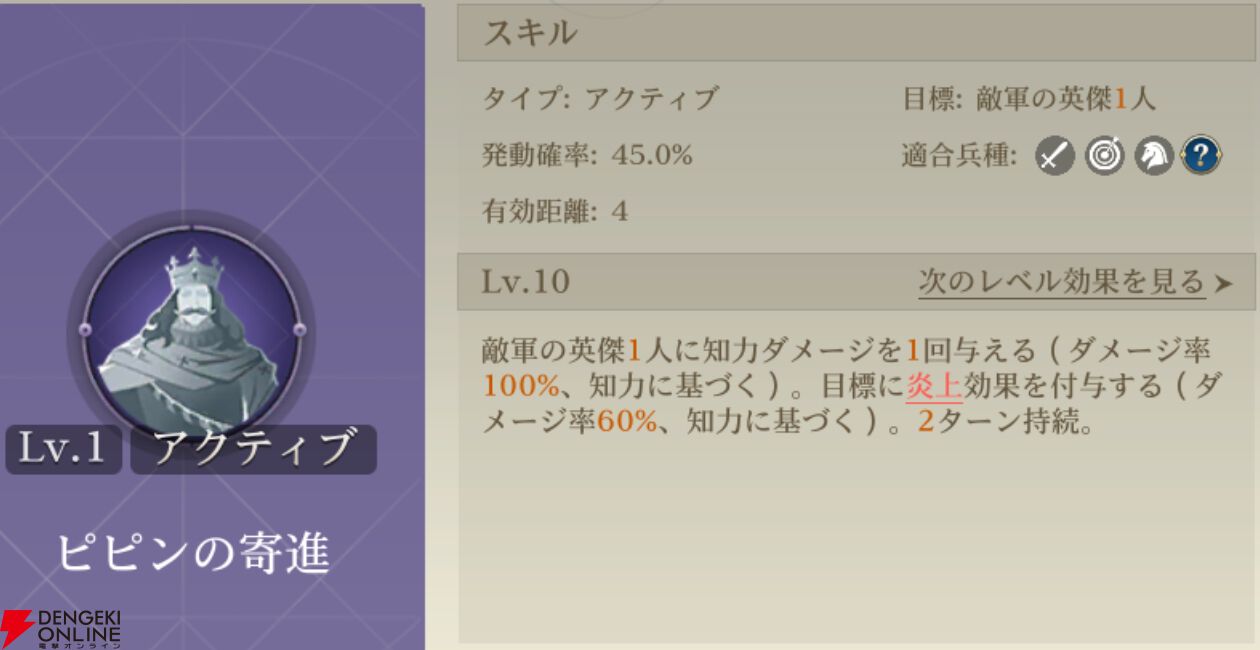Tap the ピピンの寄進 skill name
Viewport: 1260px width, 650px height.
coord(192,552)
